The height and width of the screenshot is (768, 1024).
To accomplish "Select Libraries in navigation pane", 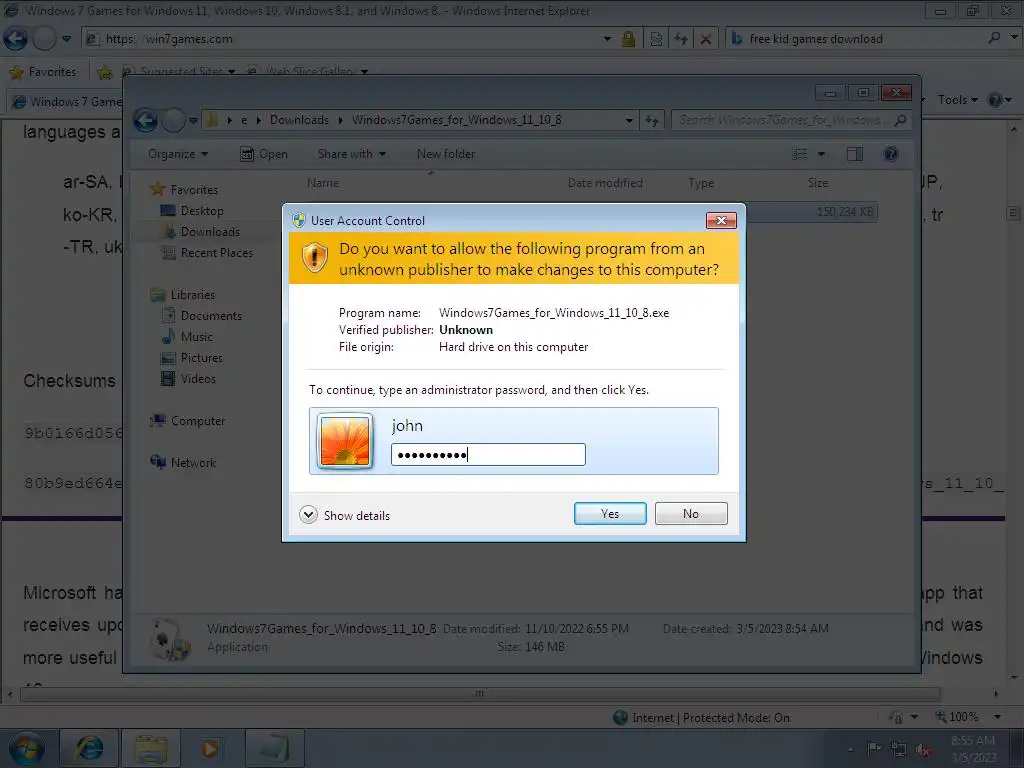I will tap(193, 295).
